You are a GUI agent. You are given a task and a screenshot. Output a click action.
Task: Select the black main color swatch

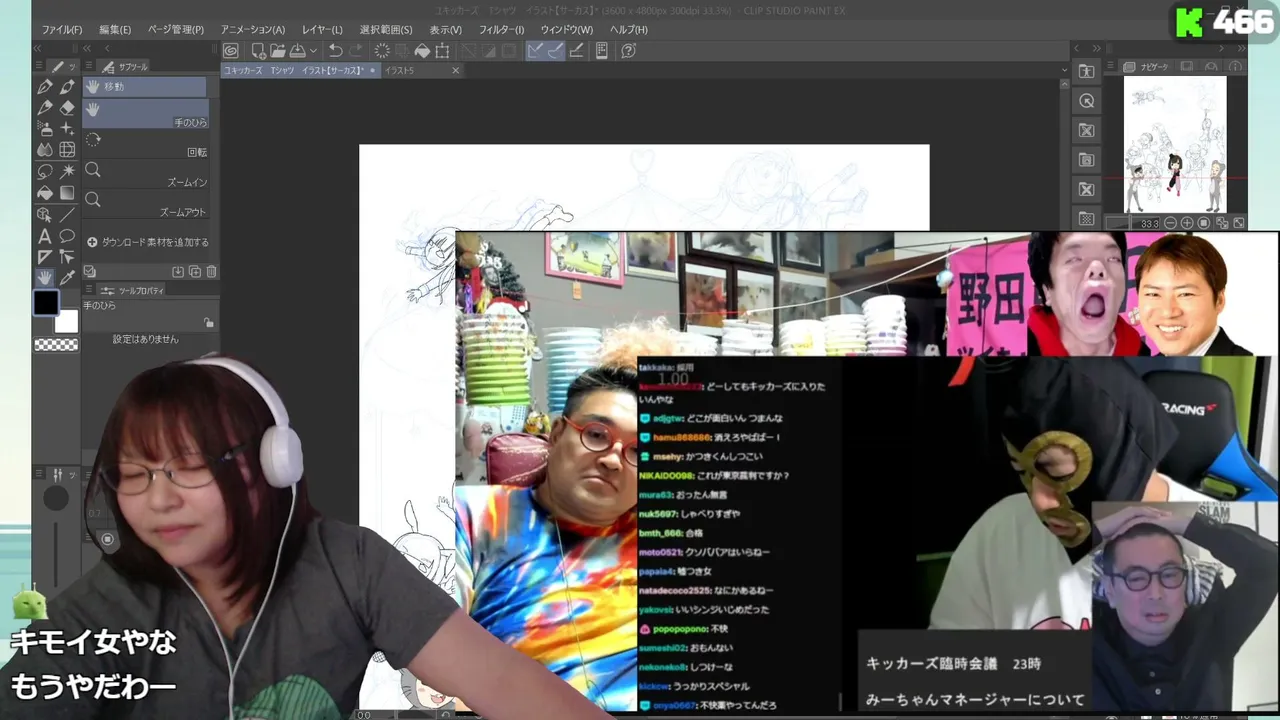coord(46,303)
